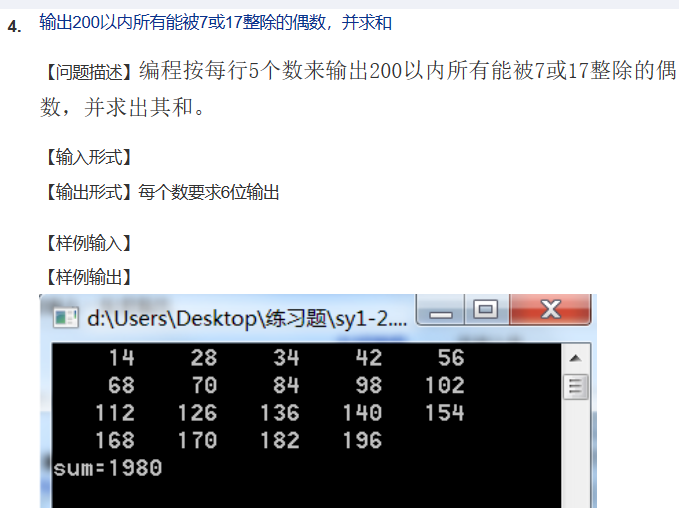Click output value 98 in console
679x508 pixels.
click(x=369, y=385)
